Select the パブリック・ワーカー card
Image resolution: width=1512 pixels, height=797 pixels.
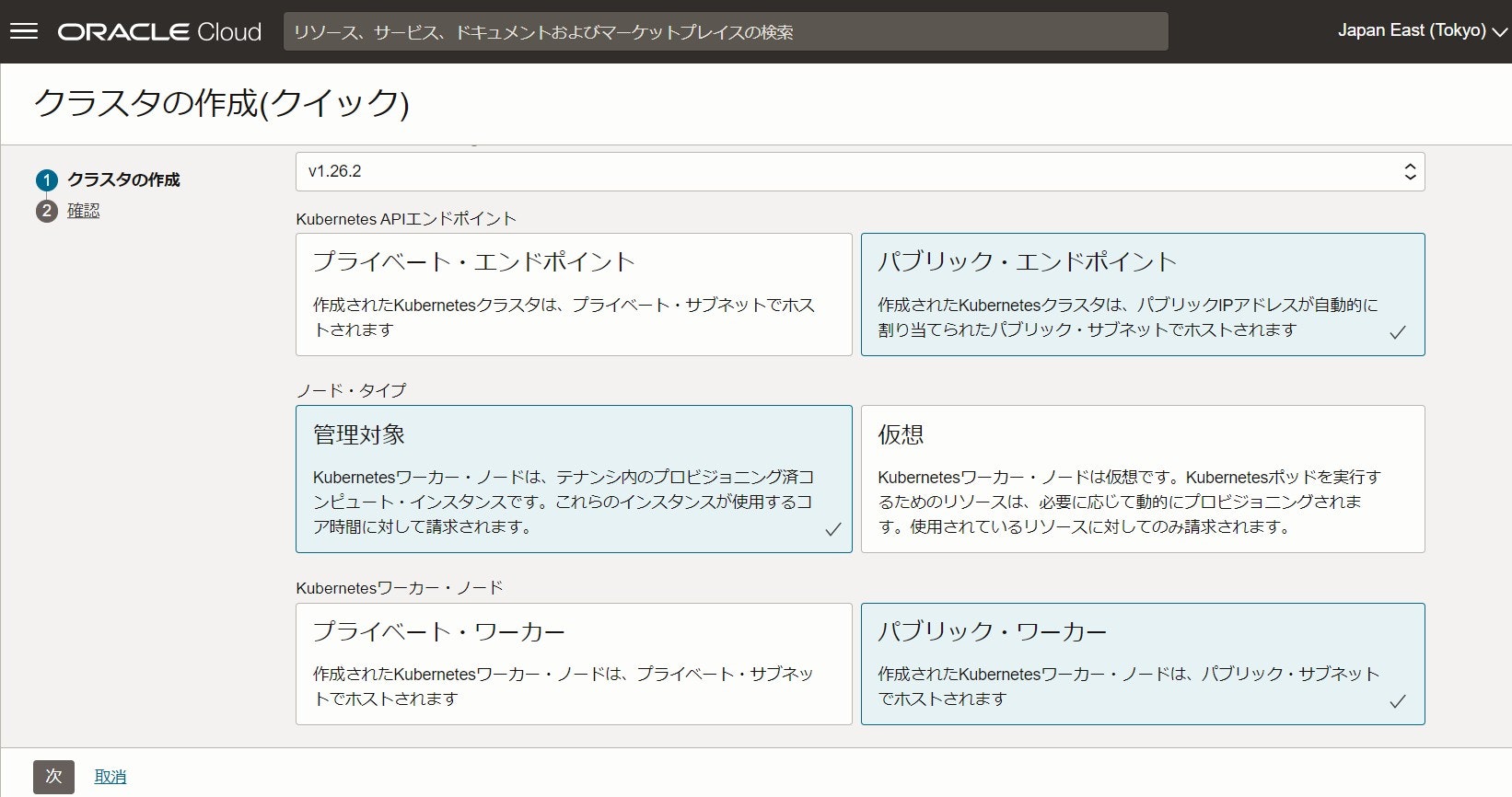click(1143, 664)
